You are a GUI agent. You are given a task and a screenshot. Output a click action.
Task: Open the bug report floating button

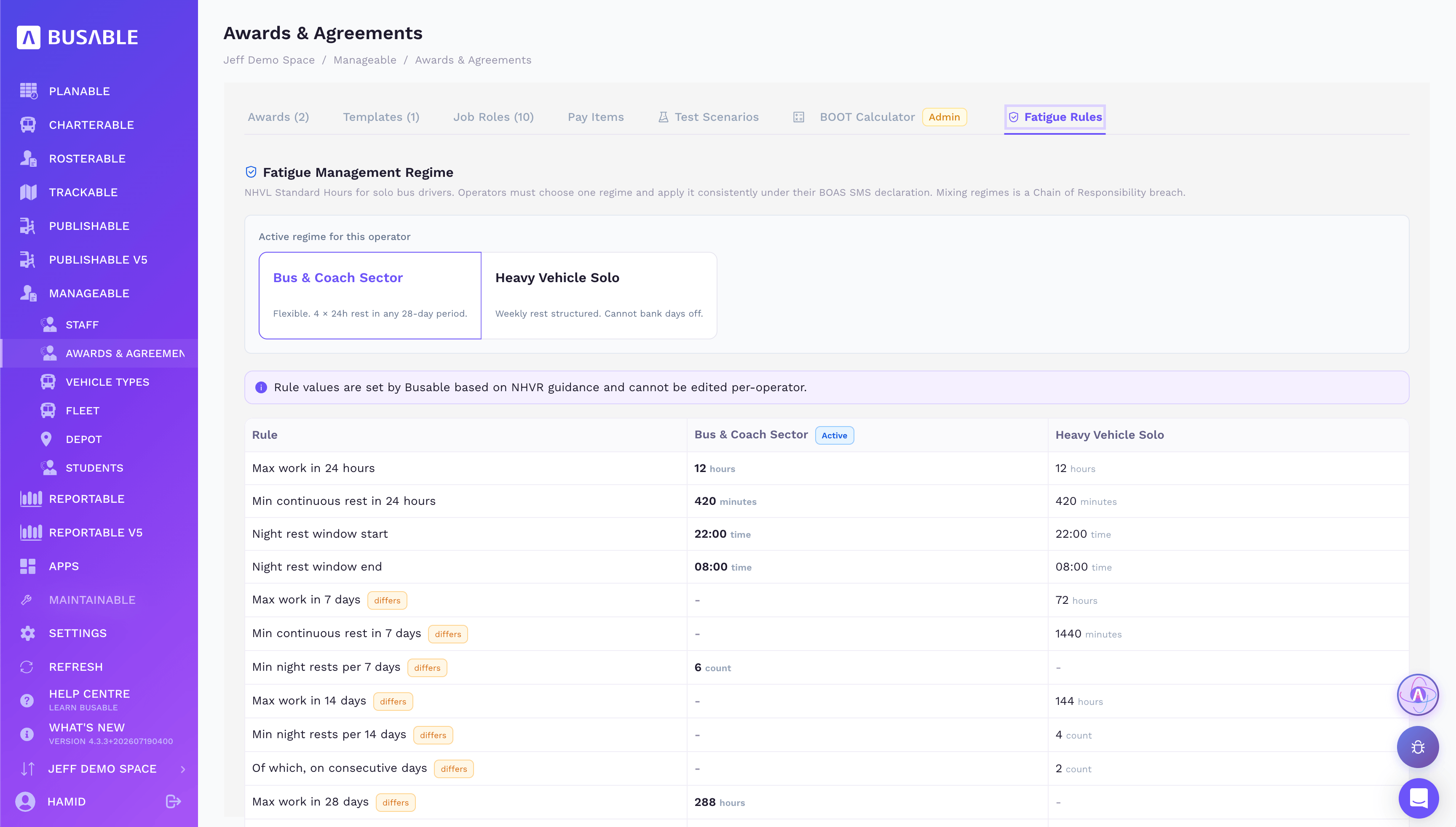coord(1418,747)
